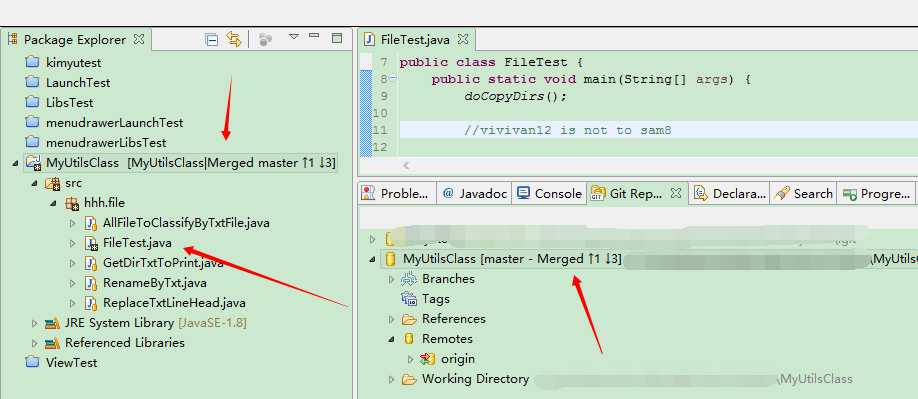Maximize the Package Explorer view
Image resolution: width=918 pixels, height=399 pixels.
point(337,38)
